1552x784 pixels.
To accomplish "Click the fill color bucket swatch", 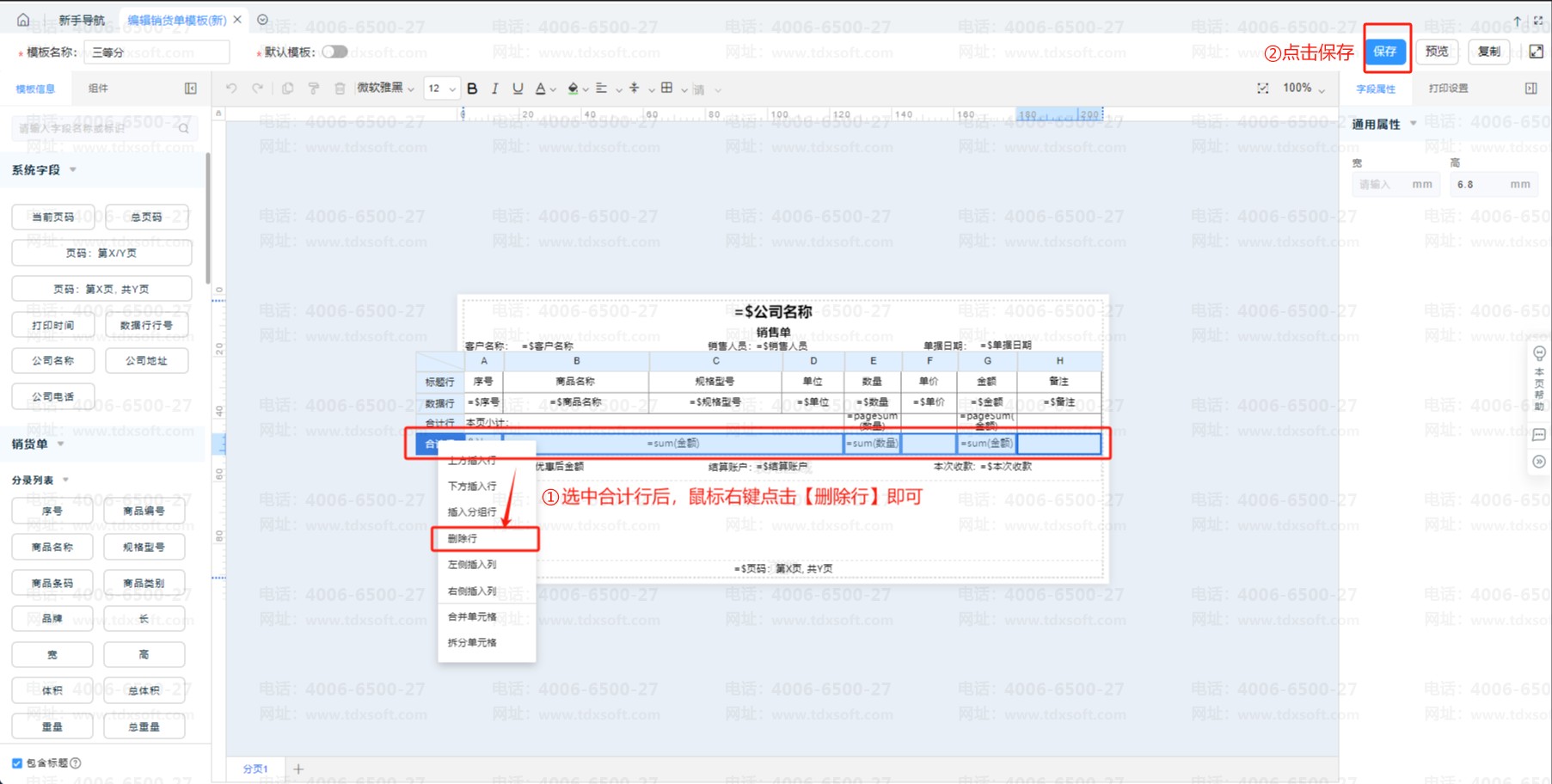I will pos(573,89).
